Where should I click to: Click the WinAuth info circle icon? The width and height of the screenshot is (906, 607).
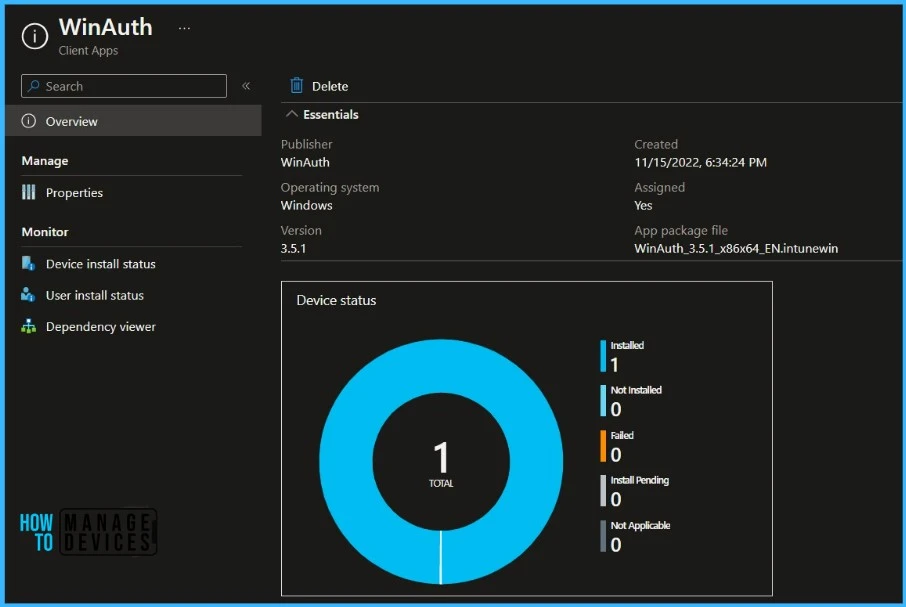click(x=35, y=37)
